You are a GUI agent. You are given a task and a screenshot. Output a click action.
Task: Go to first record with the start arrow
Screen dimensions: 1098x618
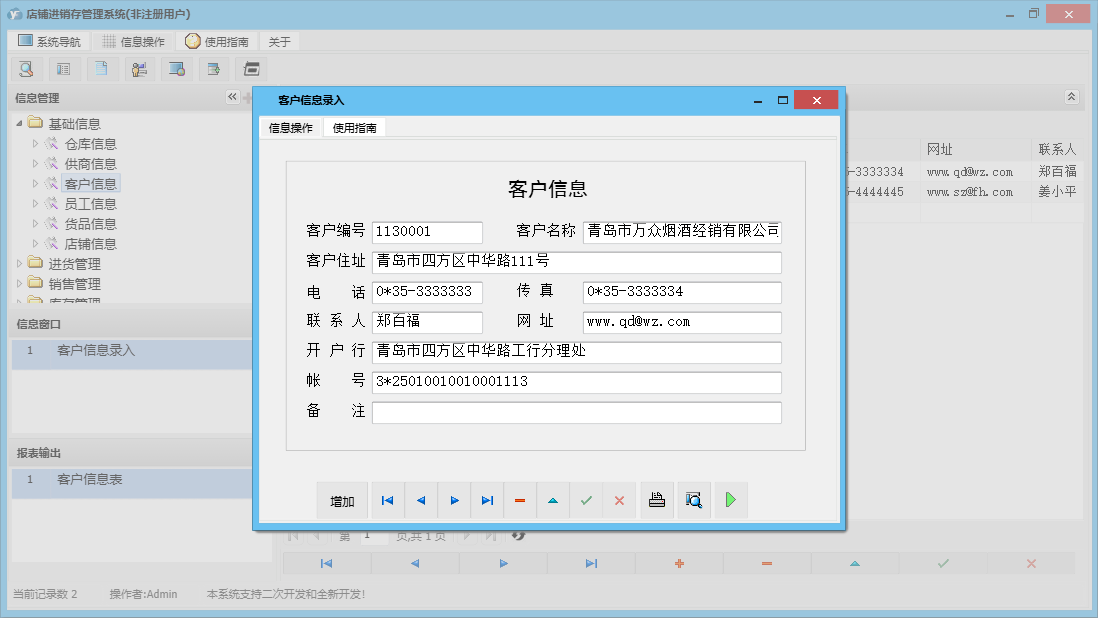coord(387,500)
